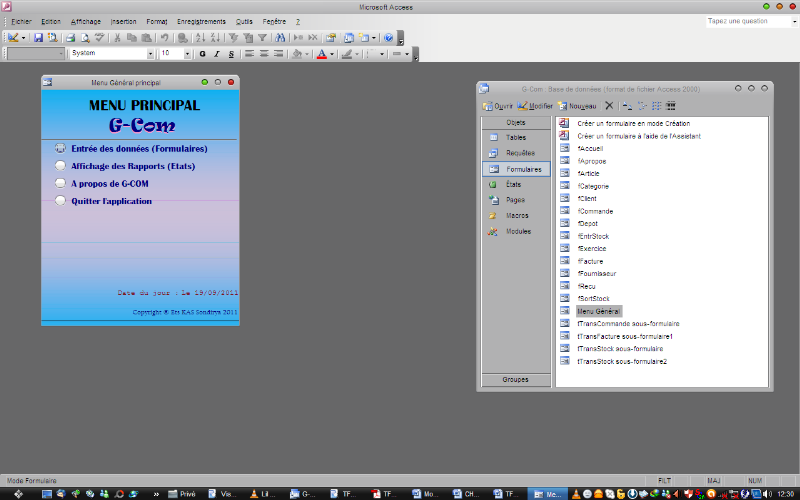This screenshot has width=800, height=500.
Task: Click the blue Help question mark icon
Action: (388, 38)
